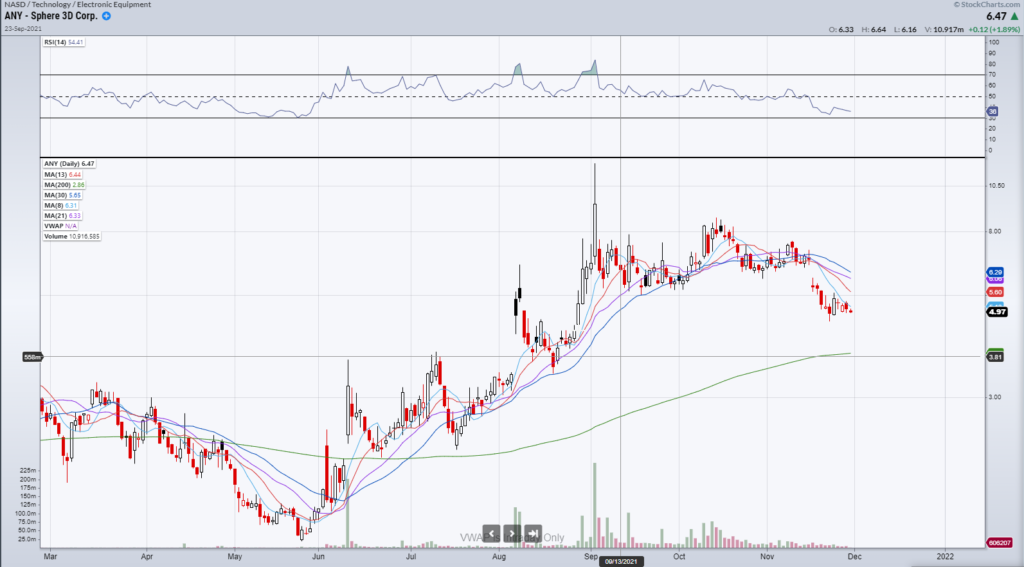Click the MA(21) legend label
This screenshot has height=567, width=1024.
(x=59, y=216)
